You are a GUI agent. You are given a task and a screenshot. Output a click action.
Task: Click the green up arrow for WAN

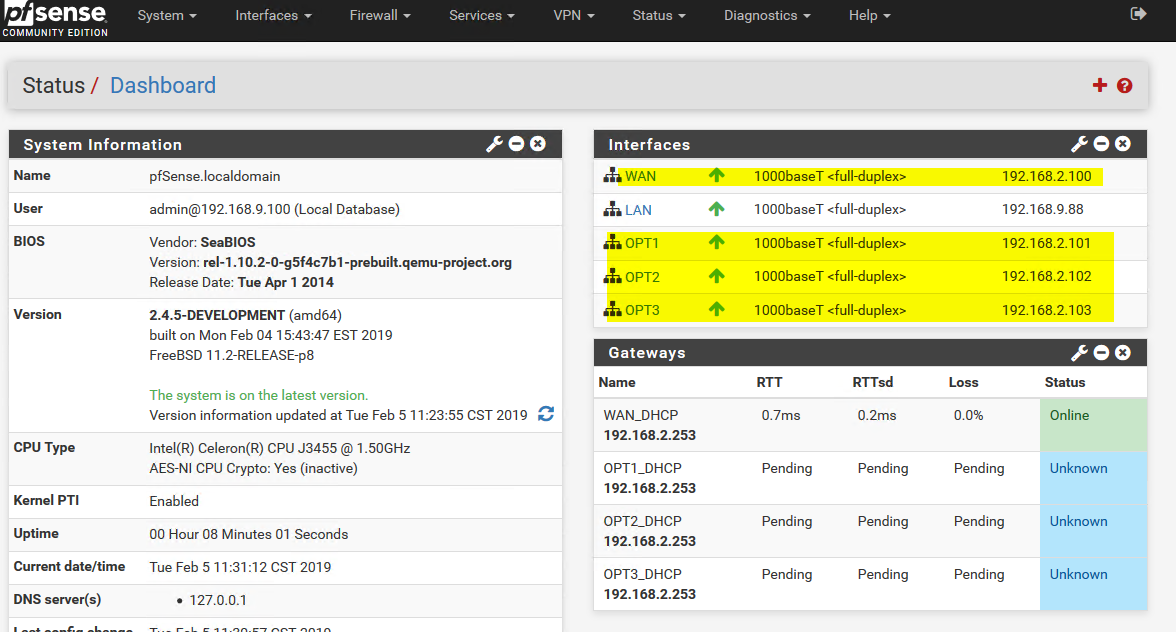click(x=716, y=175)
